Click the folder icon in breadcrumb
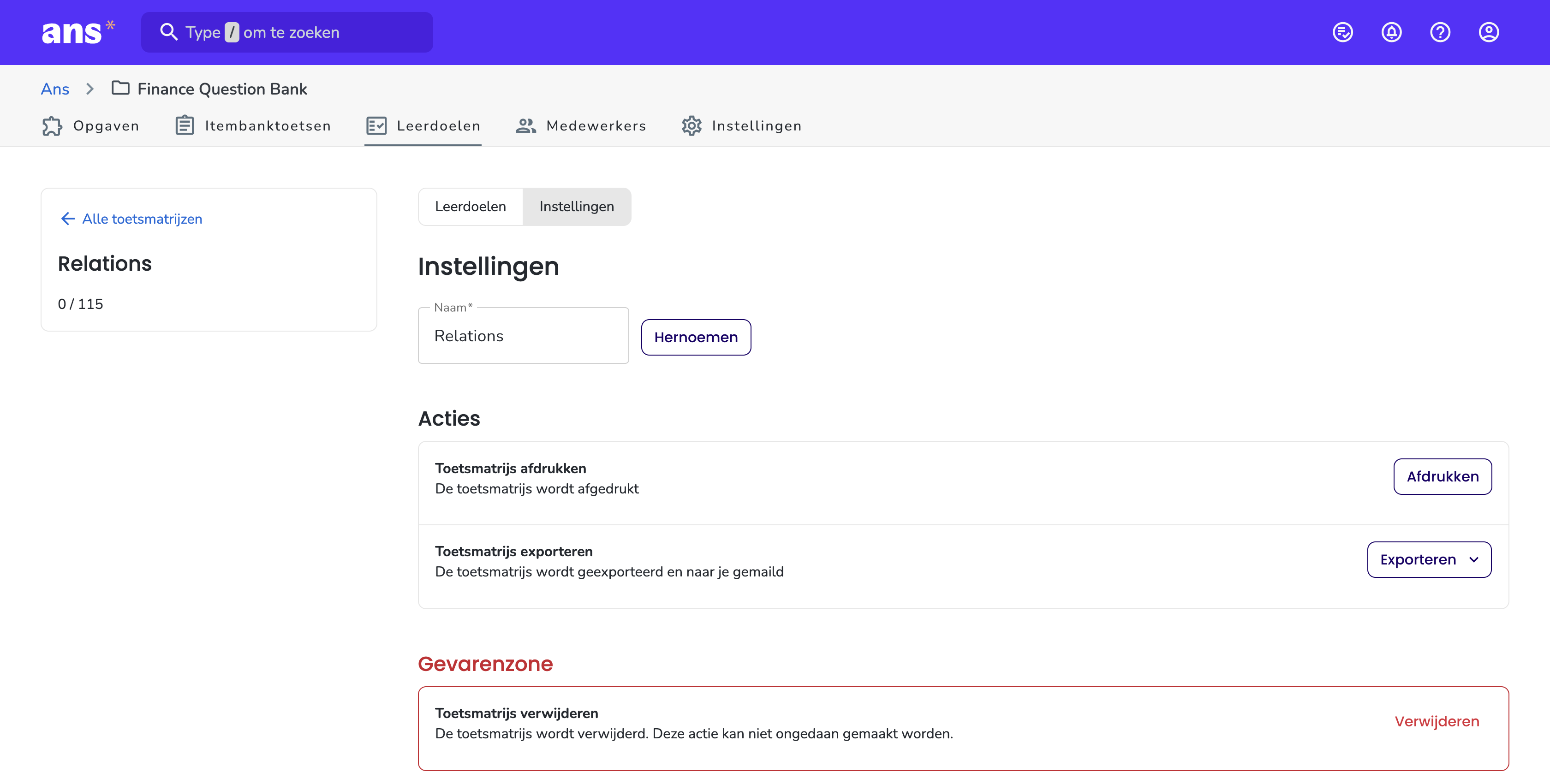 120,89
